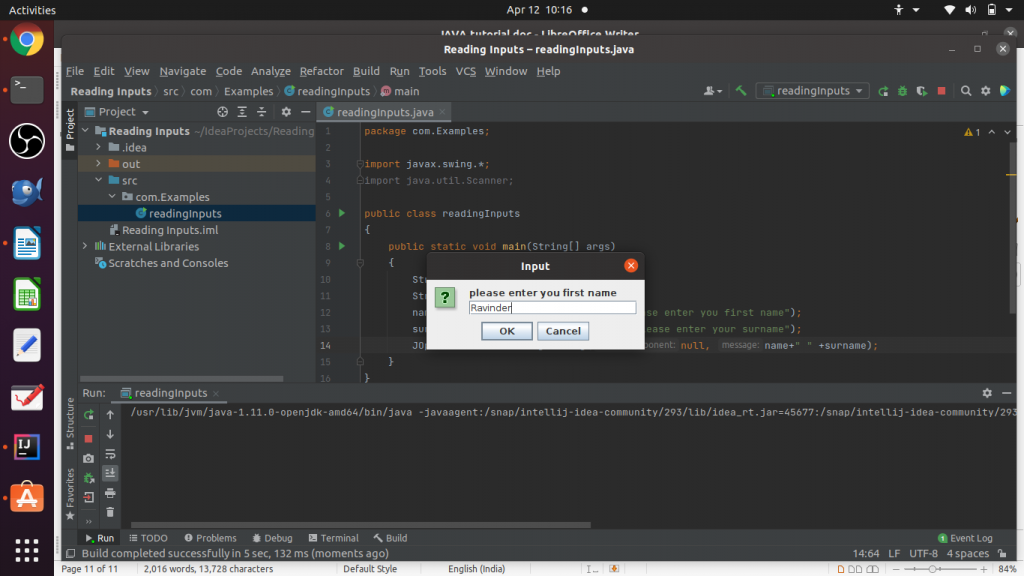Build the project using the hammer icon
This screenshot has width=1024, height=576.
point(741,90)
